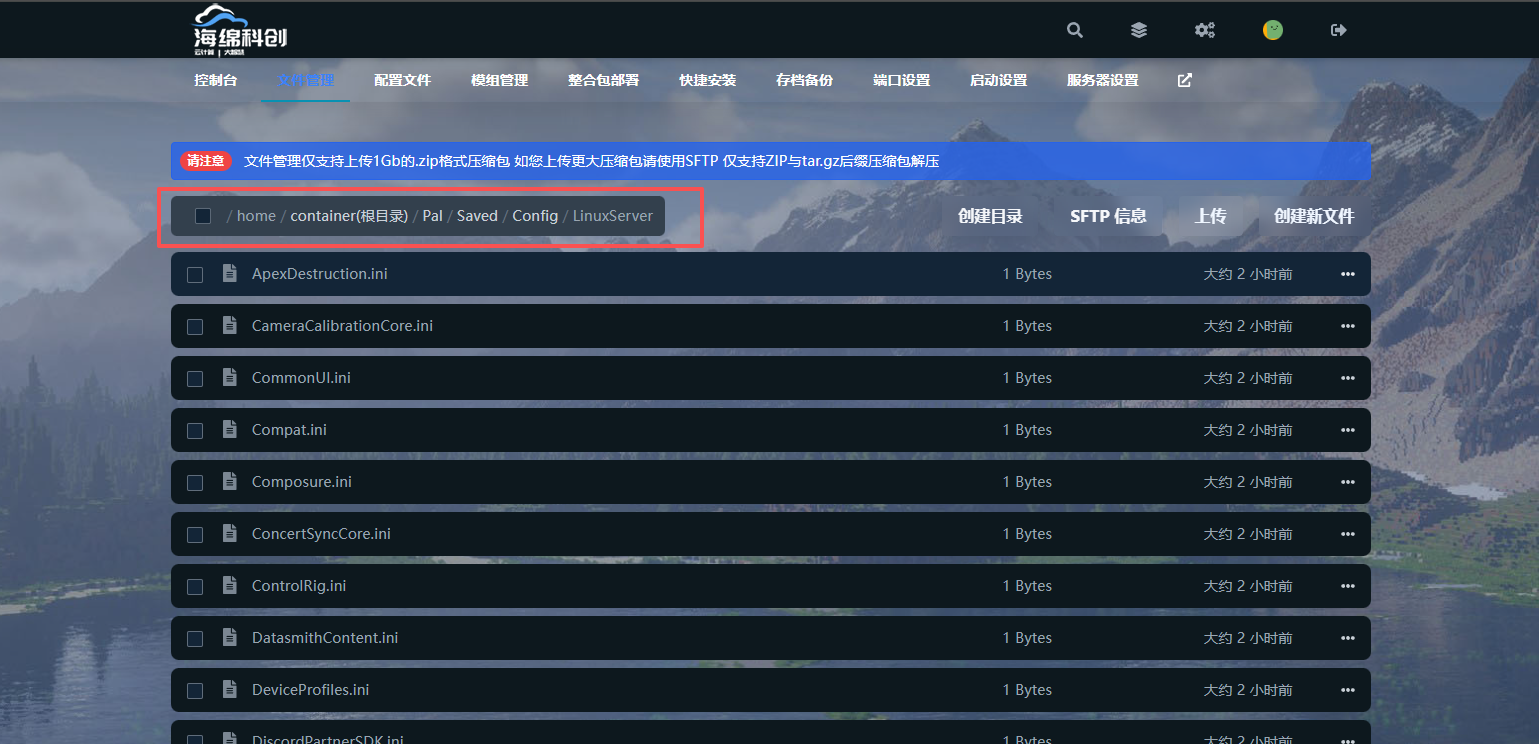Image resolution: width=1539 pixels, height=744 pixels.
Task: Click the file icon beside Compat.ini
Action: 230,429
